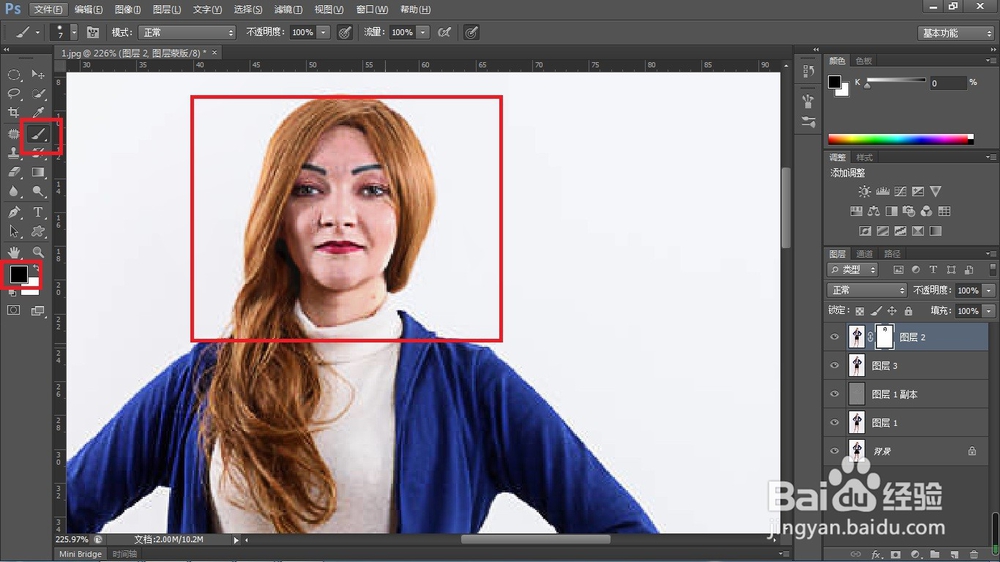Open the 文件(F) menu
Image resolution: width=1000 pixels, height=562 pixels.
[x=48, y=10]
